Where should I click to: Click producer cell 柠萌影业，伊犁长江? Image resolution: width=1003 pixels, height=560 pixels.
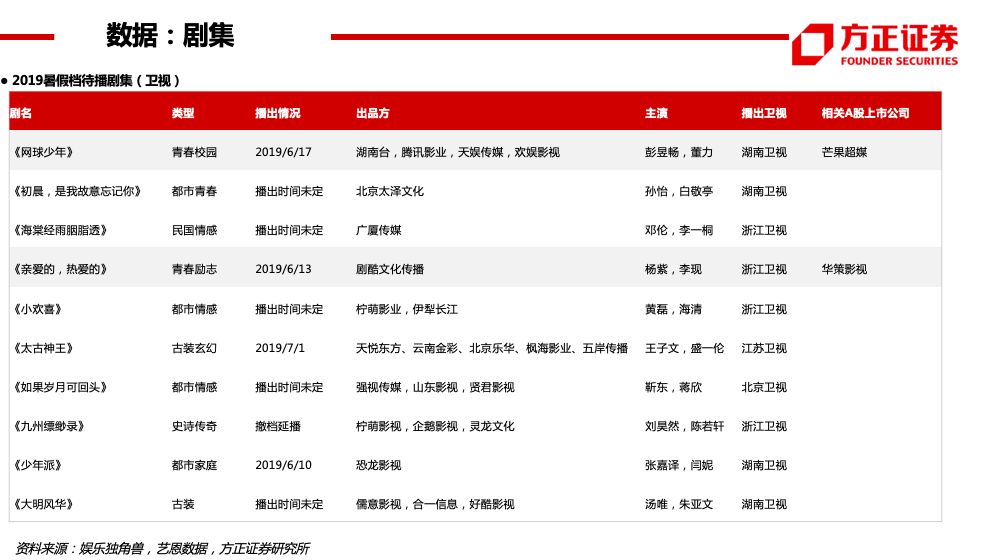coord(407,309)
